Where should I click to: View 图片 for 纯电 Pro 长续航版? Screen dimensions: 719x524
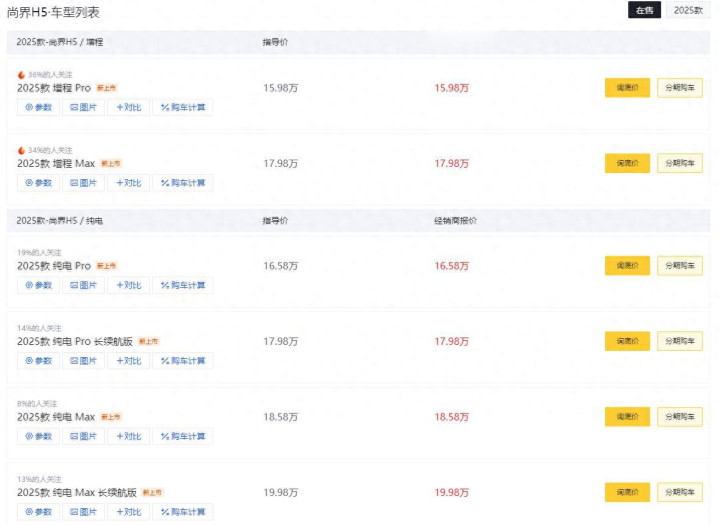click(x=84, y=361)
